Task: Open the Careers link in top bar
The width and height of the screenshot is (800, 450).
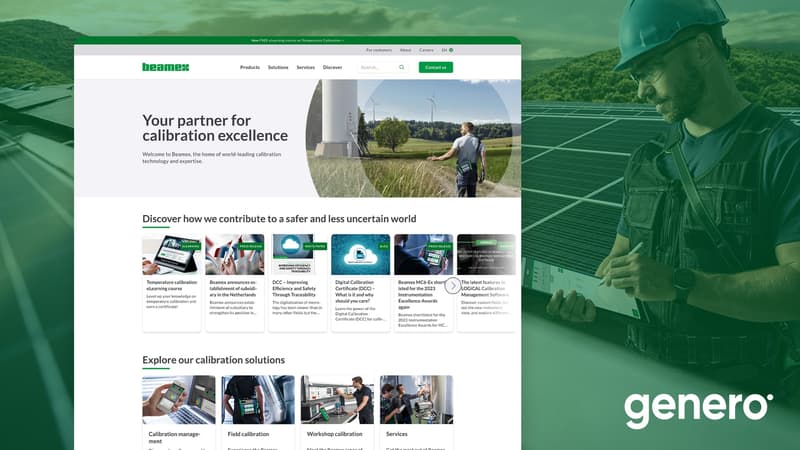Action: click(427, 50)
